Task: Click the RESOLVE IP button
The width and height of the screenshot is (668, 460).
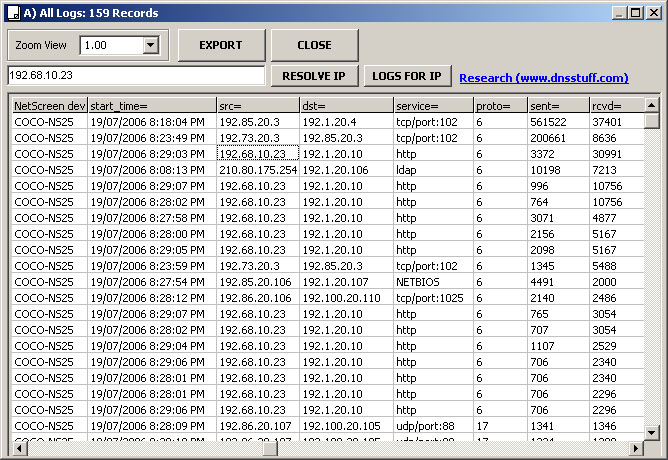Action: (x=314, y=76)
